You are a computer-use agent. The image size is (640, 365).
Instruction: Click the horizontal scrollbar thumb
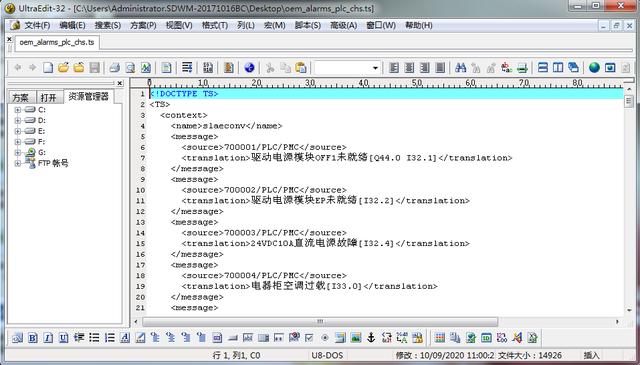coord(320,322)
